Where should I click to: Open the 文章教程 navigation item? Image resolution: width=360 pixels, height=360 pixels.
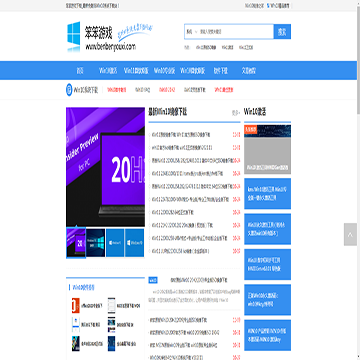click(x=249, y=70)
